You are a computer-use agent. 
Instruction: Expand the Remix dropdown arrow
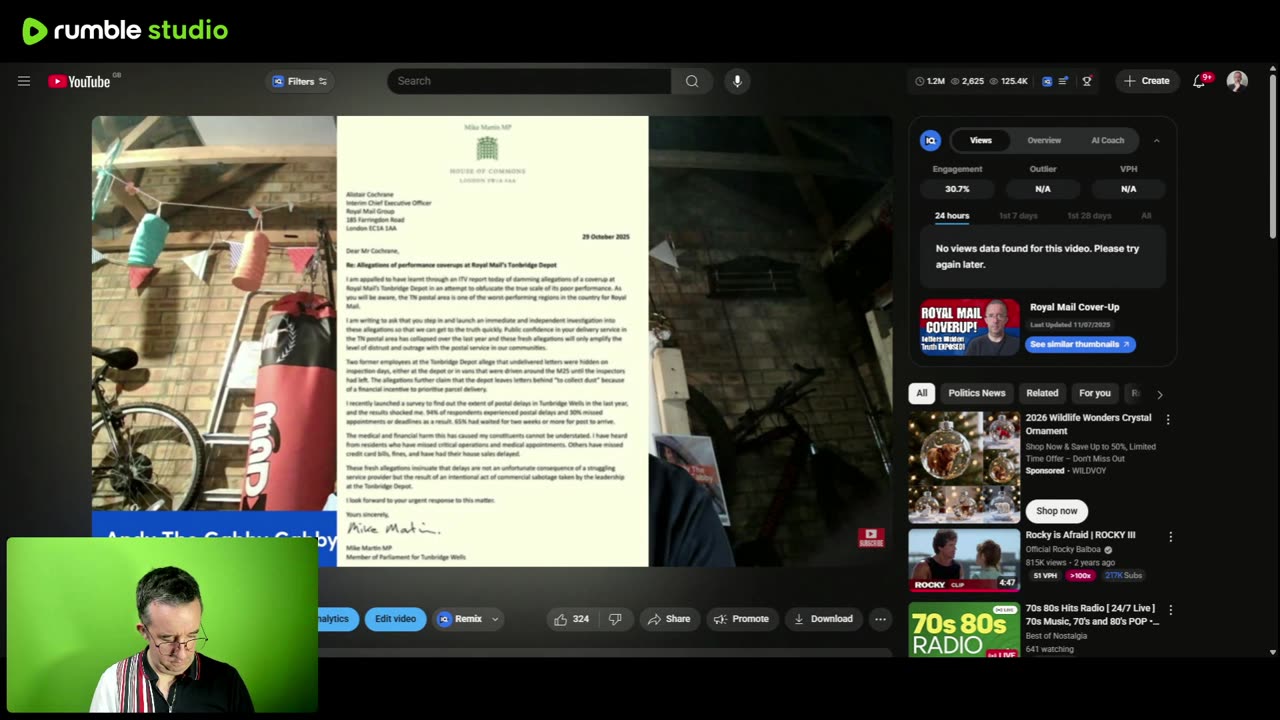(494, 619)
